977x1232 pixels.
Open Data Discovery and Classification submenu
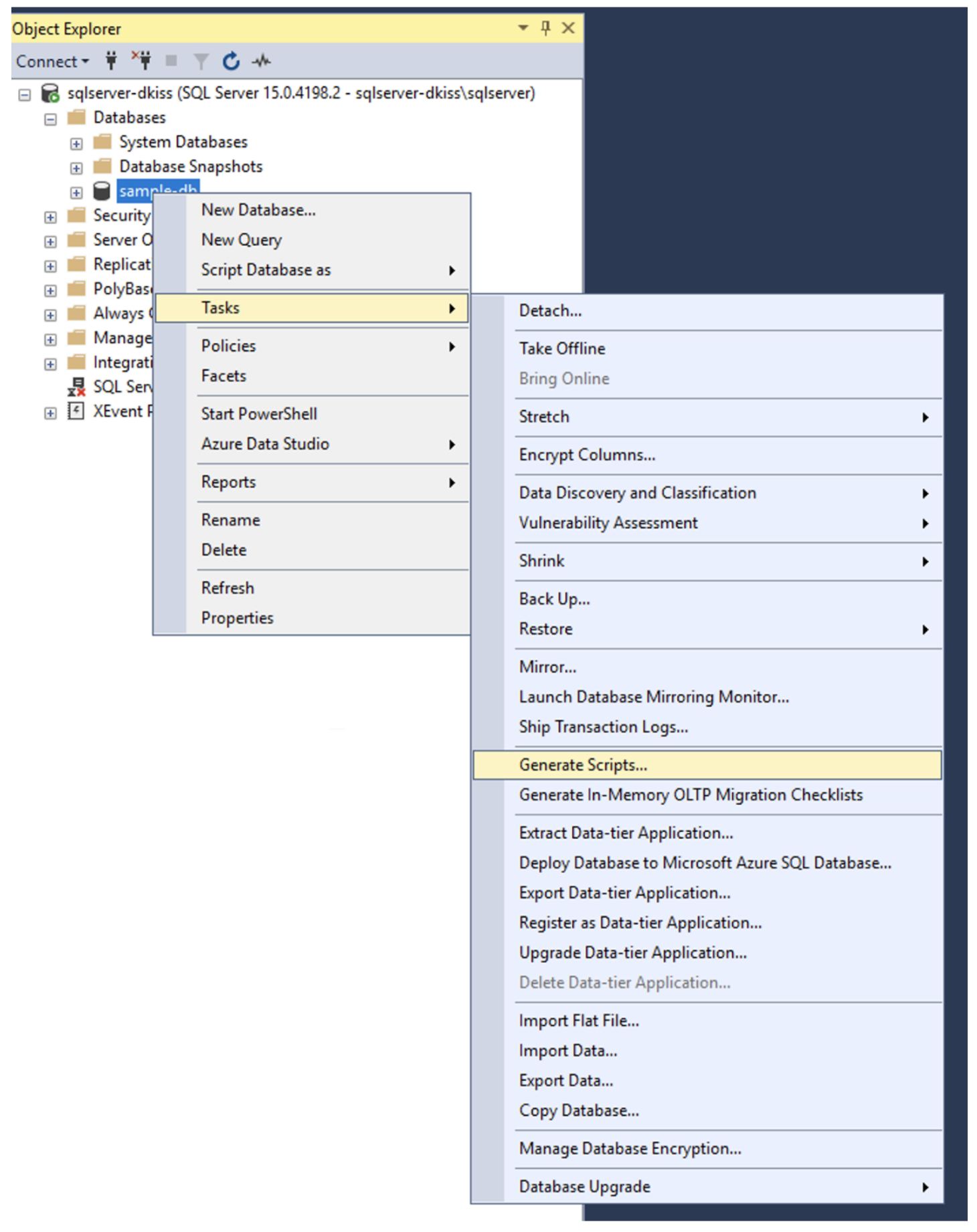click(707, 493)
